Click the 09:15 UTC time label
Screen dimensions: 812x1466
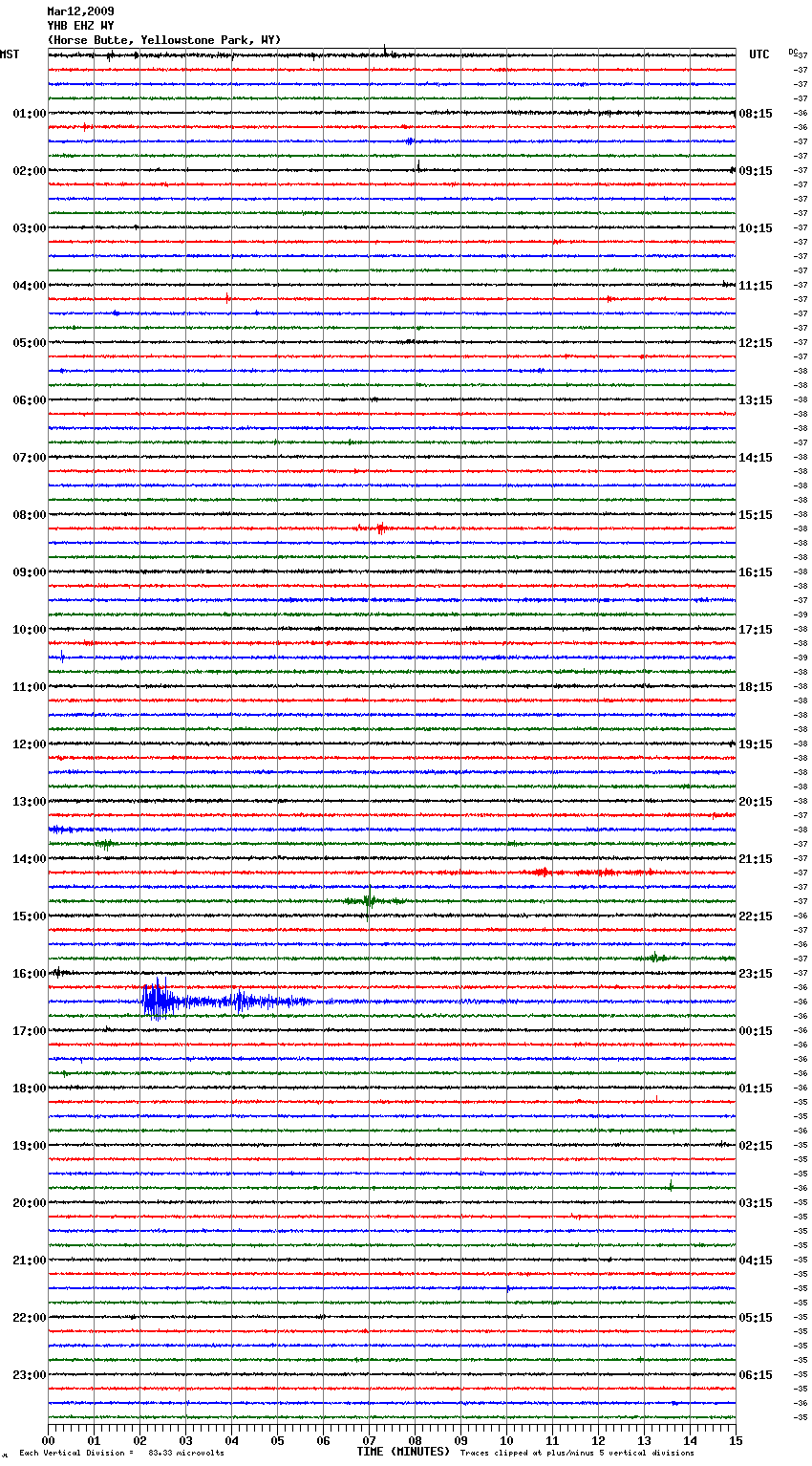756,171
